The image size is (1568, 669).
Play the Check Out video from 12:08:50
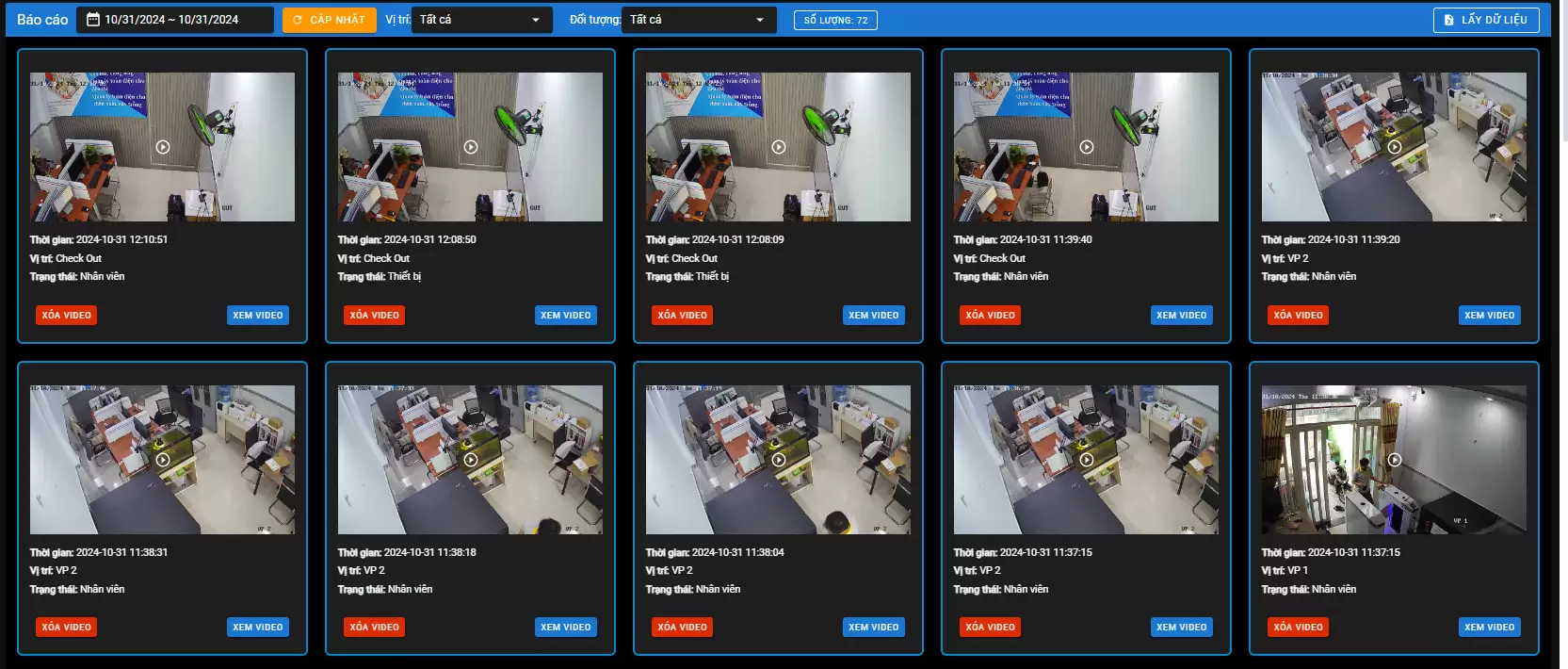coord(471,147)
